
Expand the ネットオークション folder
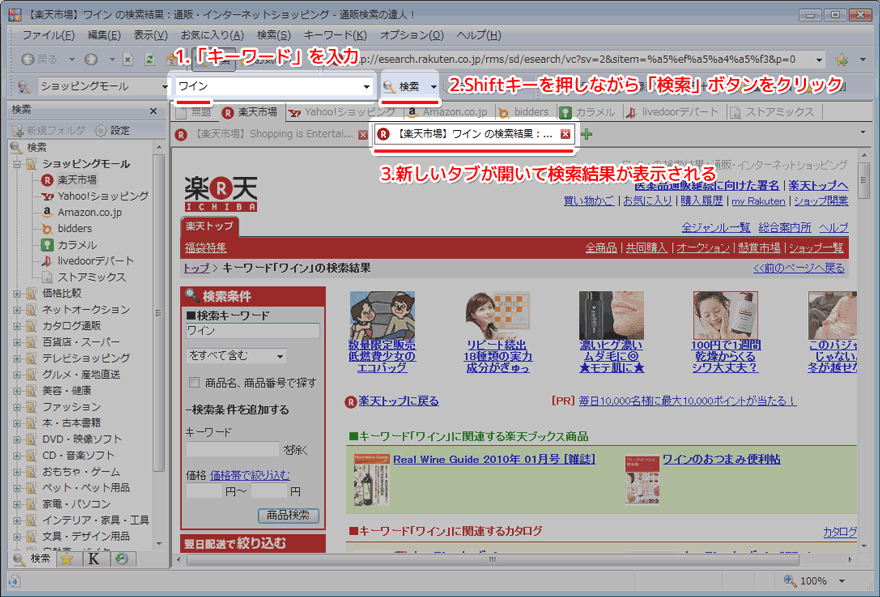(x=17, y=310)
